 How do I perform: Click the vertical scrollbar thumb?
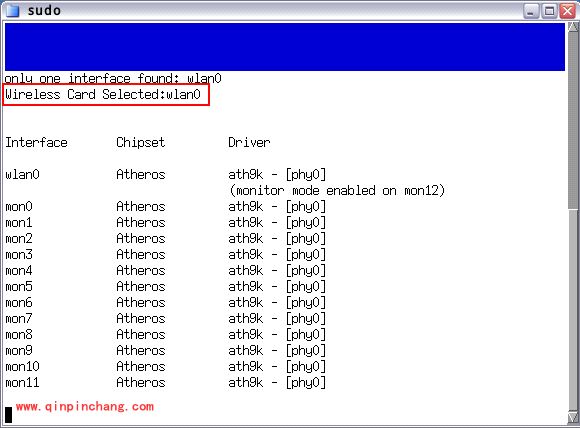(573, 121)
